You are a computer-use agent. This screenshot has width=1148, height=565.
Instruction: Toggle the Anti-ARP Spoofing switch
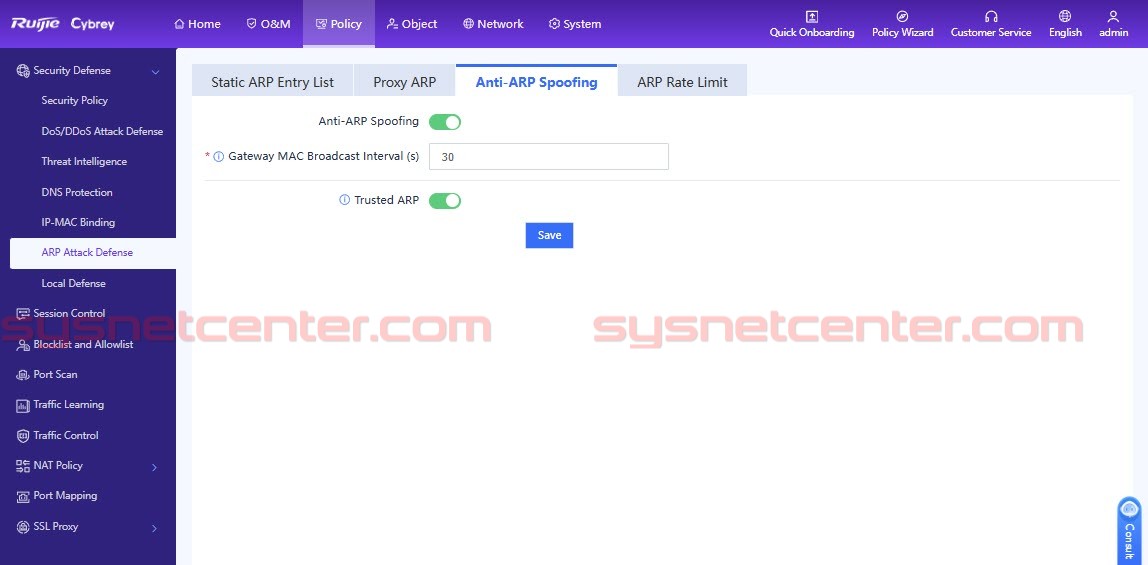coord(444,121)
